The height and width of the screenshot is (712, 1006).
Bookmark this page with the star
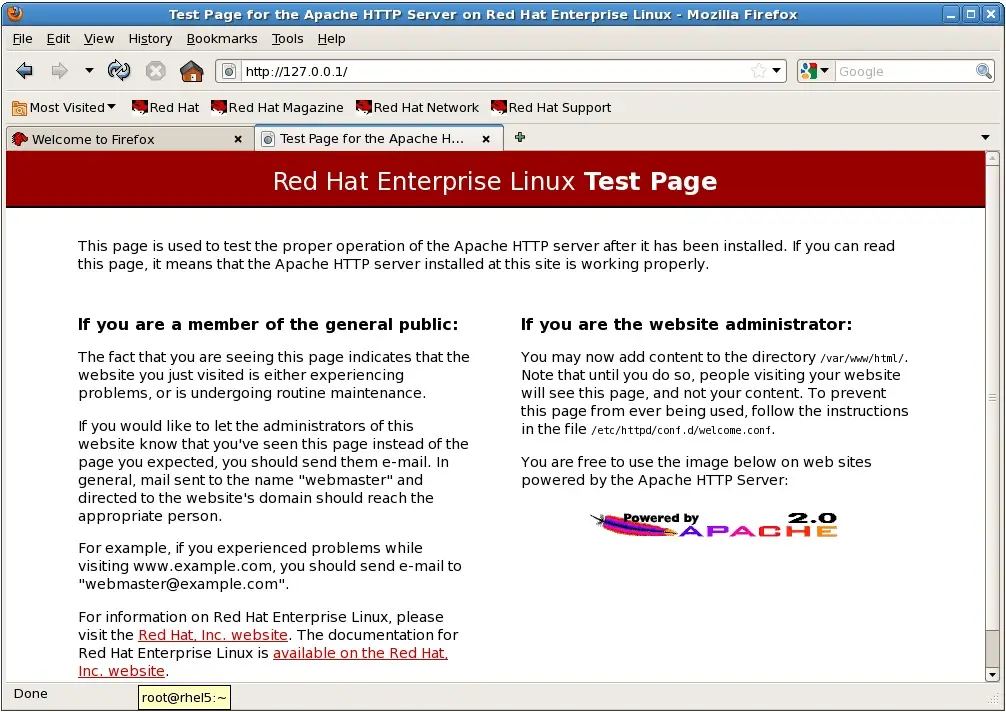coord(758,71)
